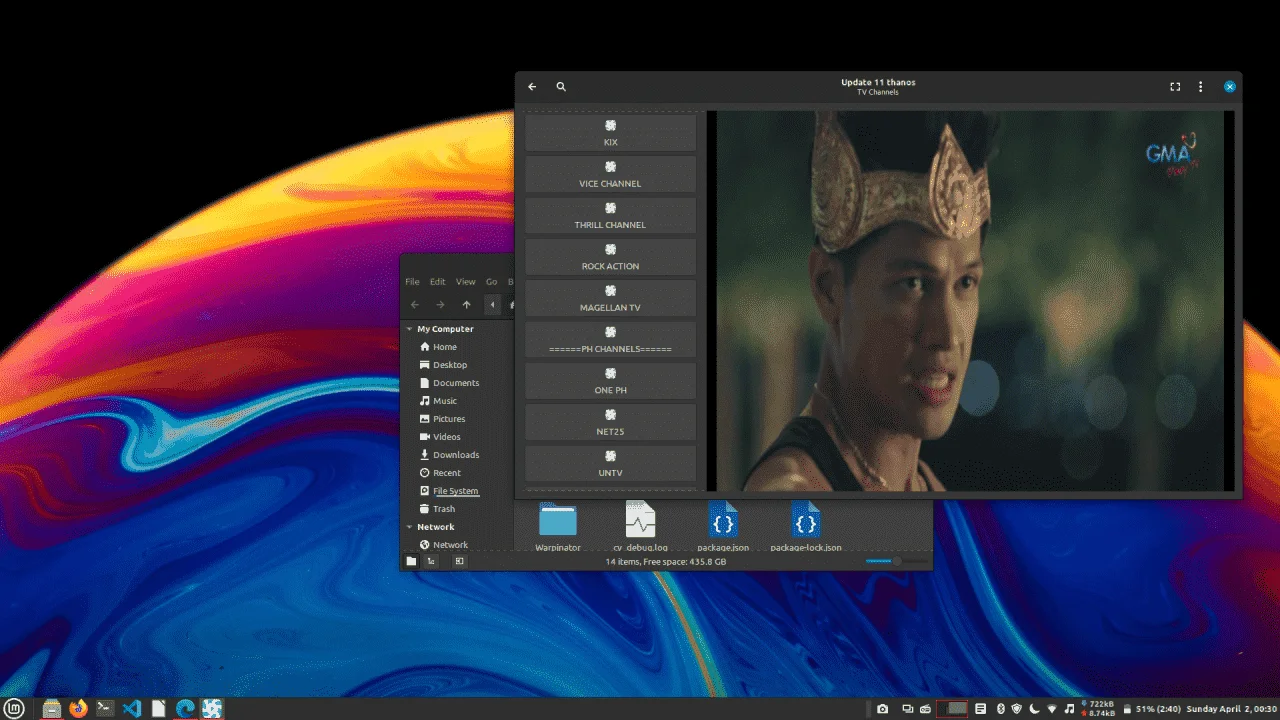Navigate up one folder in file manager
The image size is (1280, 720).
pyautogui.click(x=466, y=305)
